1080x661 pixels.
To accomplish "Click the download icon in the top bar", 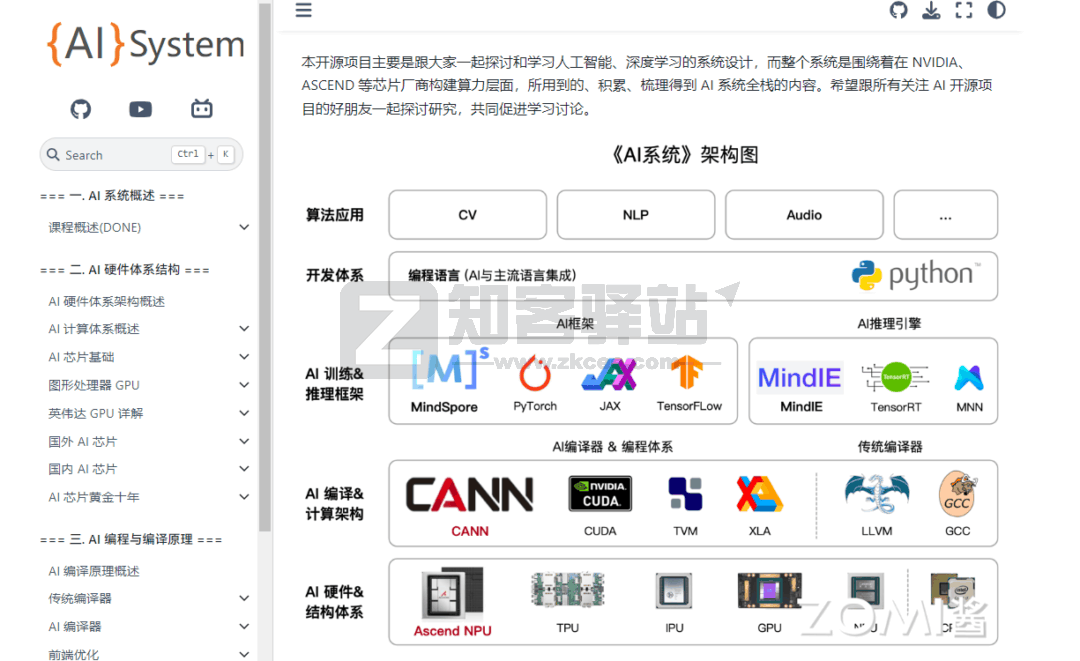I will 931,11.
